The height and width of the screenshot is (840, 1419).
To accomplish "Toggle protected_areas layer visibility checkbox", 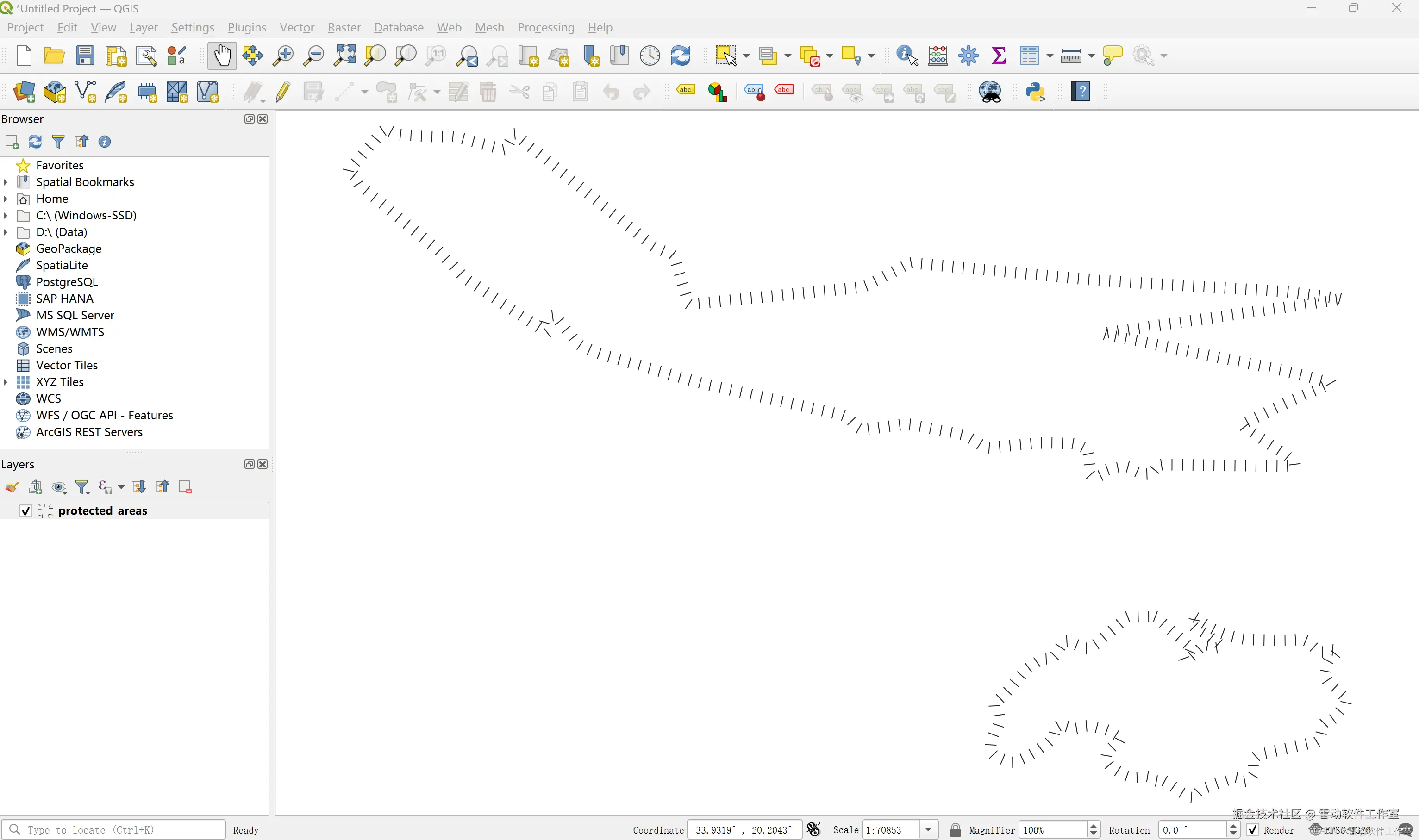I will click(25, 511).
